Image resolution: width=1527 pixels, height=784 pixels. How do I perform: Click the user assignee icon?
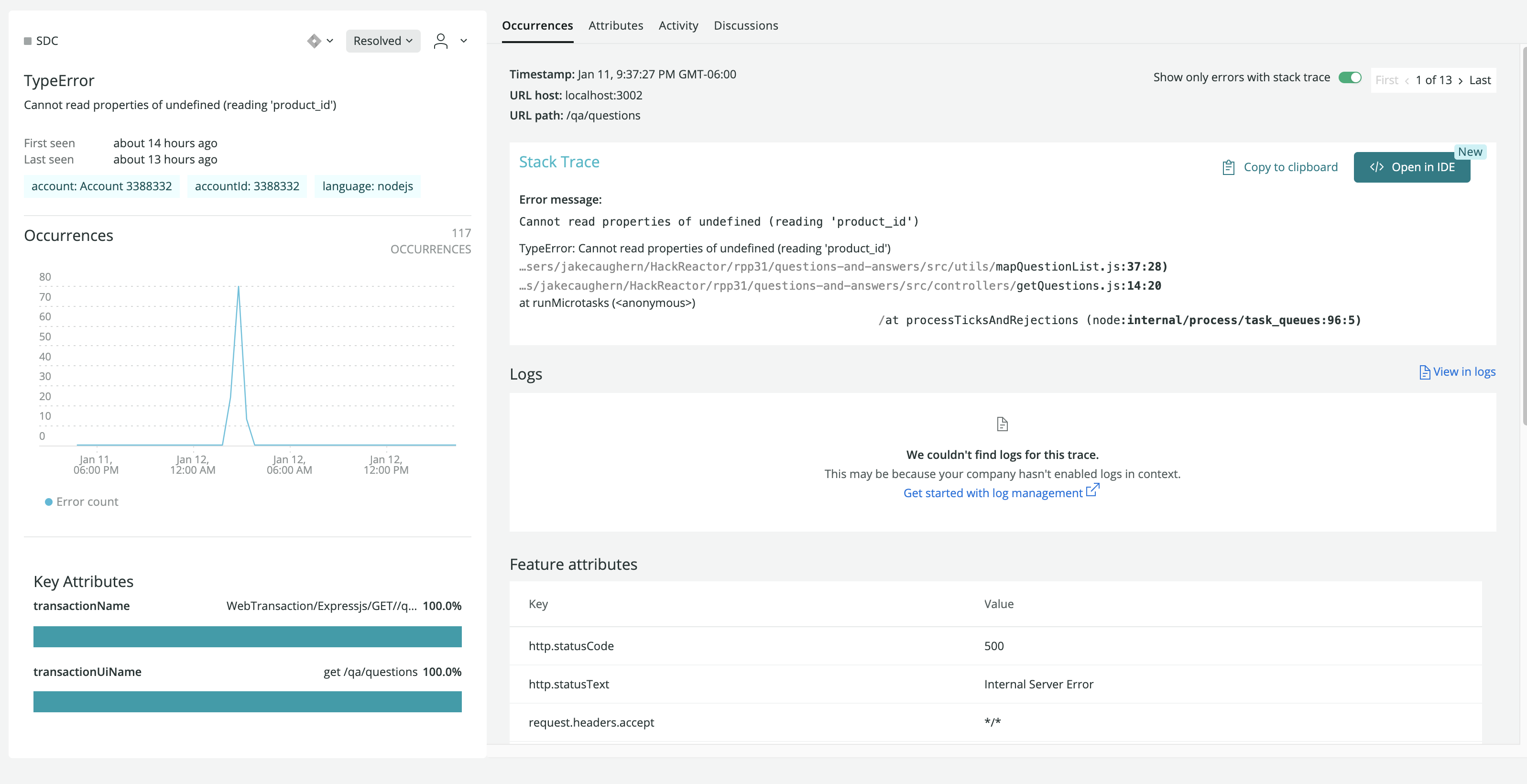(x=440, y=41)
